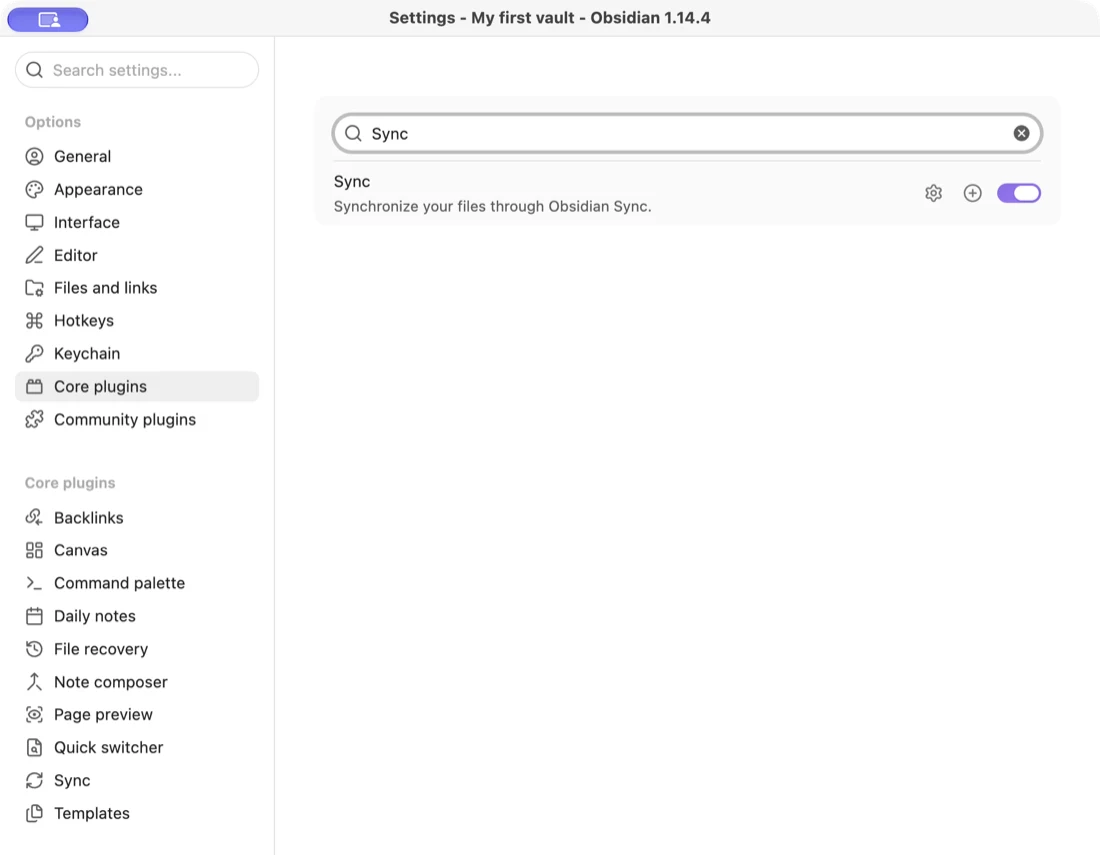Open Backlinks plugin settings

pos(137,518)
